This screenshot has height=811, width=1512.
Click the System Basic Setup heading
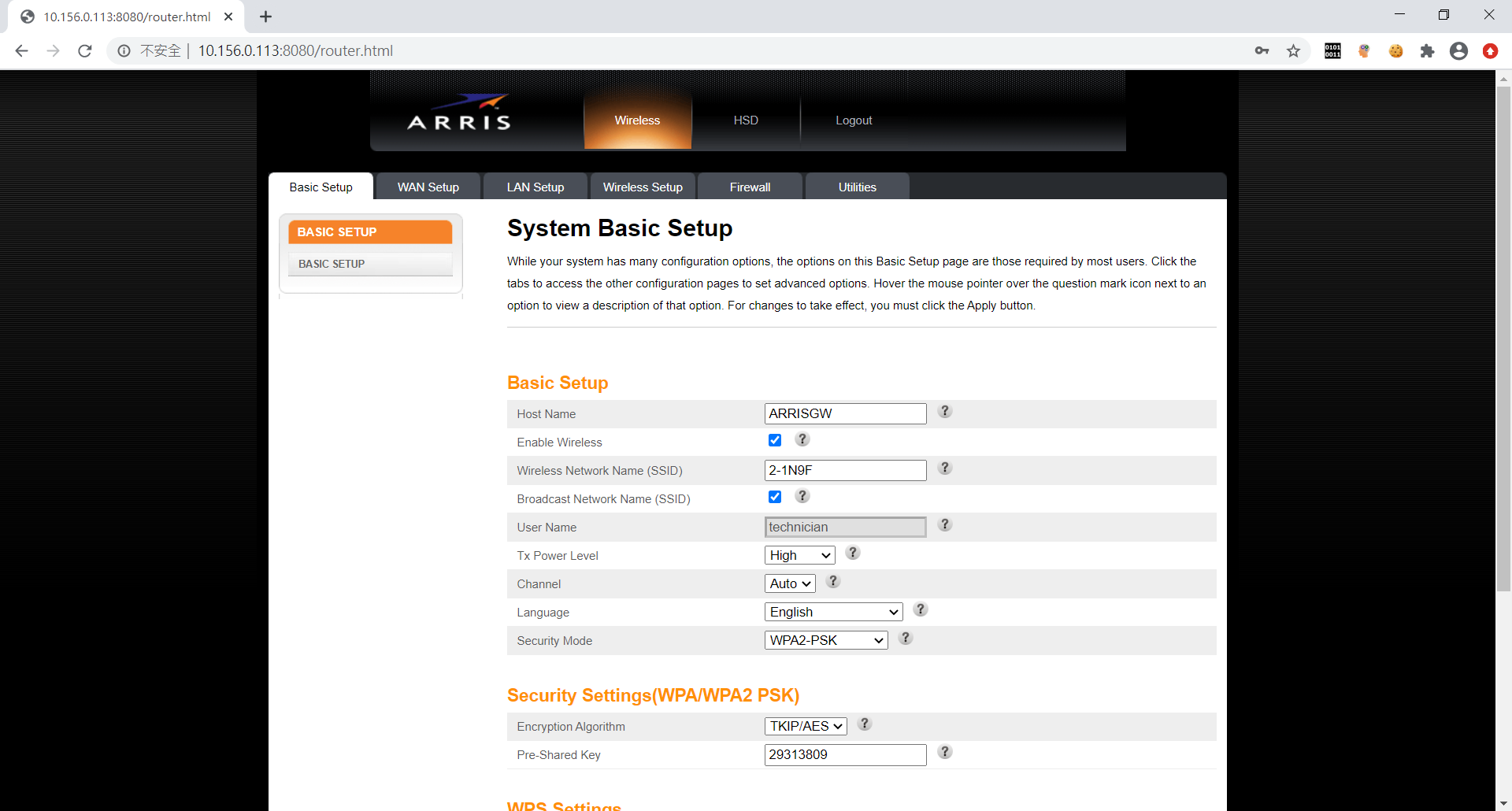tap(620, 228)
